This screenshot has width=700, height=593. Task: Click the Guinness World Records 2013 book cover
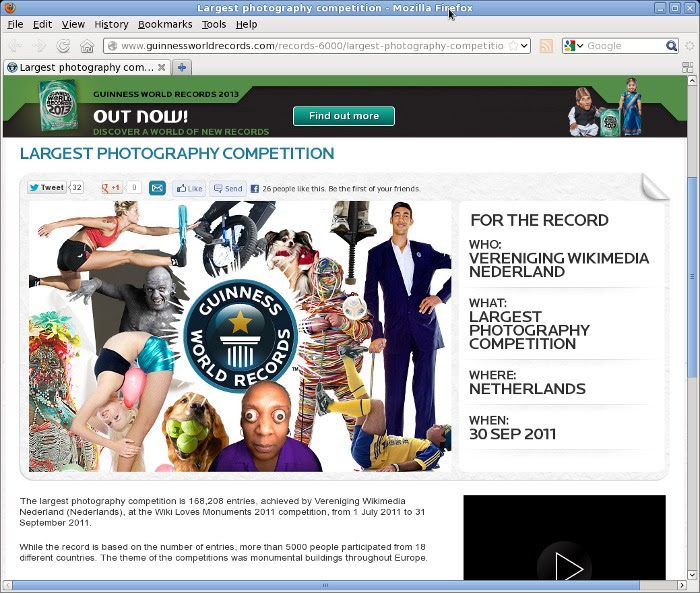click(x=58, y=105)
